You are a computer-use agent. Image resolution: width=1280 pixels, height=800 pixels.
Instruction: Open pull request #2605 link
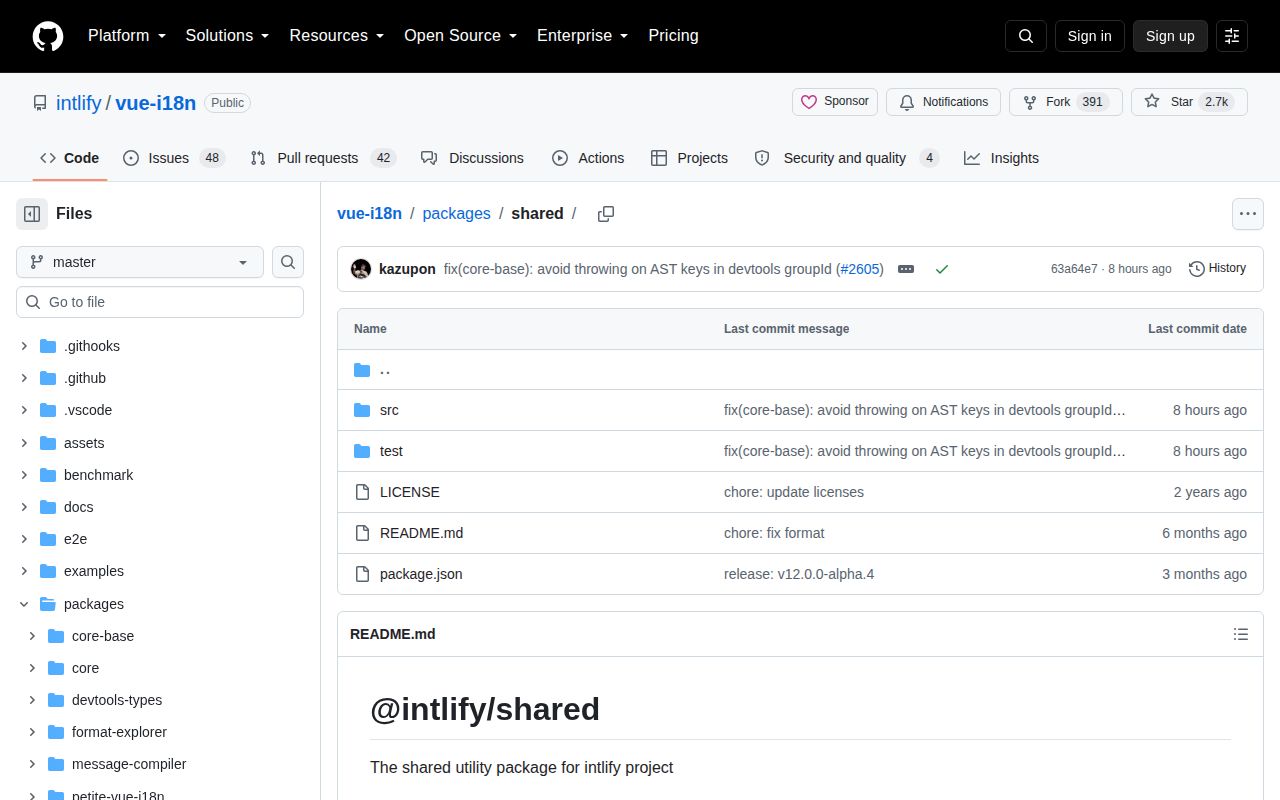coord(860,269)
